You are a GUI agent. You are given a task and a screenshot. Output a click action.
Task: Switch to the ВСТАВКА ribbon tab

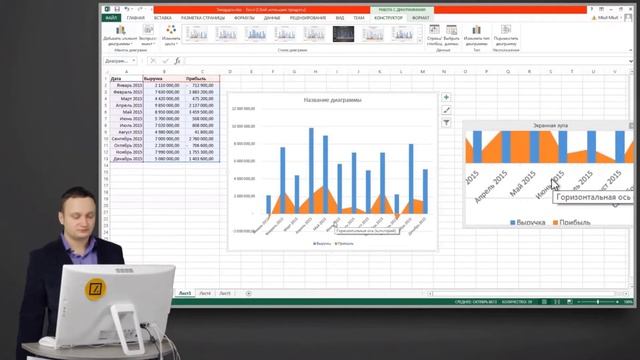pos(162,18)
